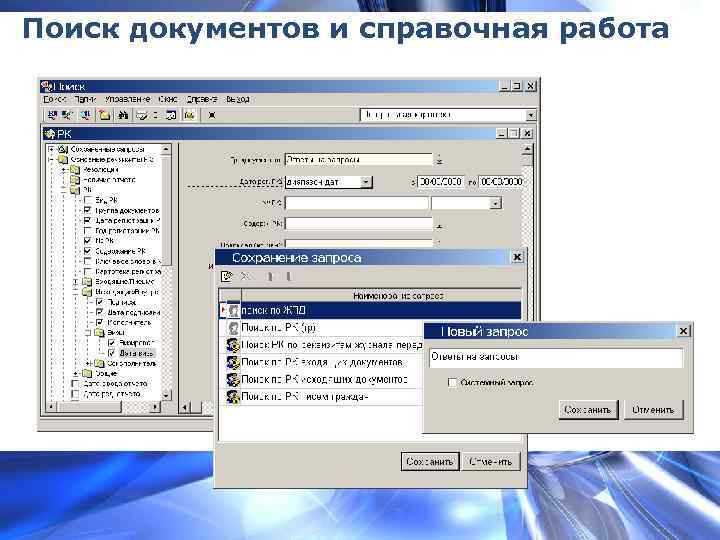Click user icon of поиск по ЖПД row

coord(234,310)
